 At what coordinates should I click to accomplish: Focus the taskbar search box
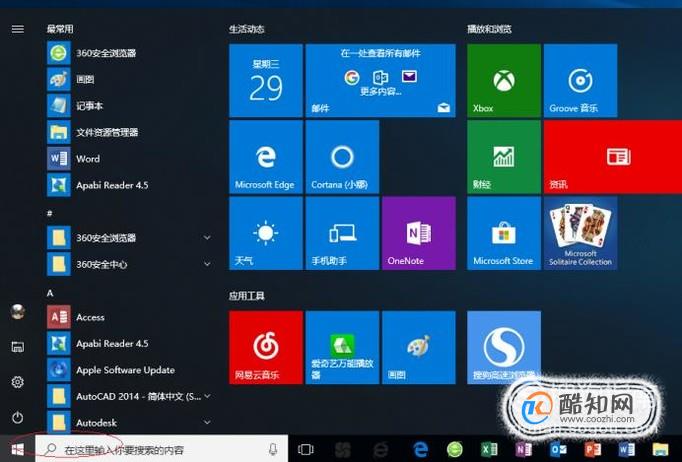click(161, 449)
